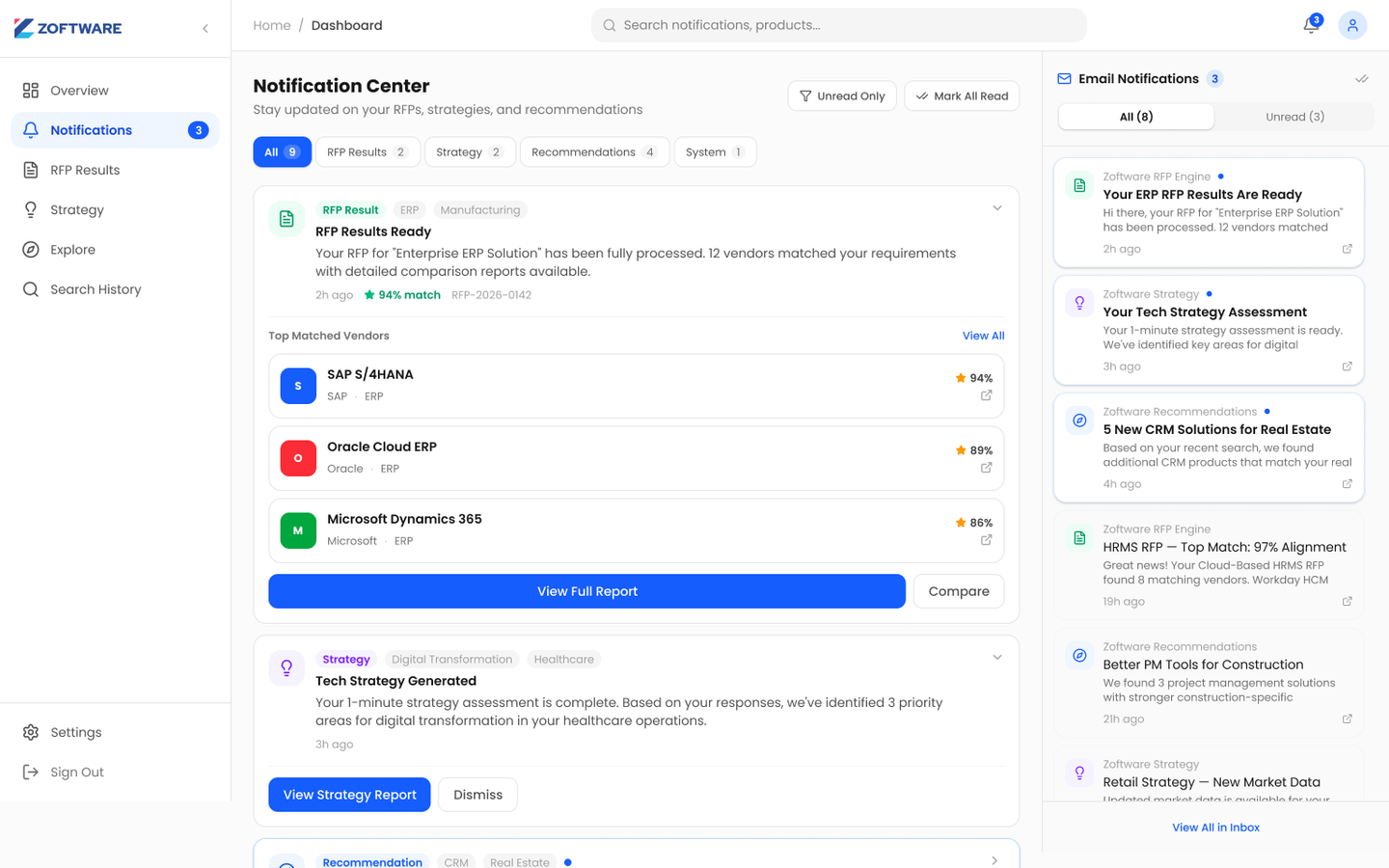Screen dimensions: 1389x868
Task: Click the View All in Inbox link
Action: coord(1215,827)
